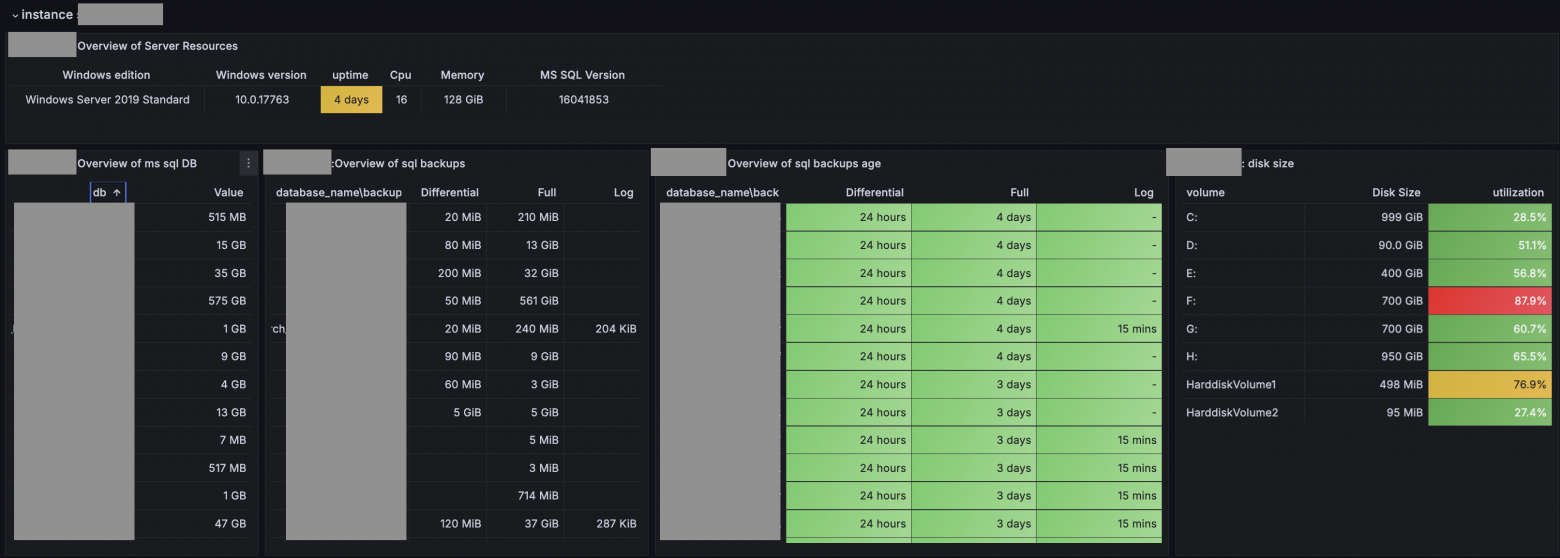Click the Differential header in sql backups age
1560x558 pixels.
(874, 193)
